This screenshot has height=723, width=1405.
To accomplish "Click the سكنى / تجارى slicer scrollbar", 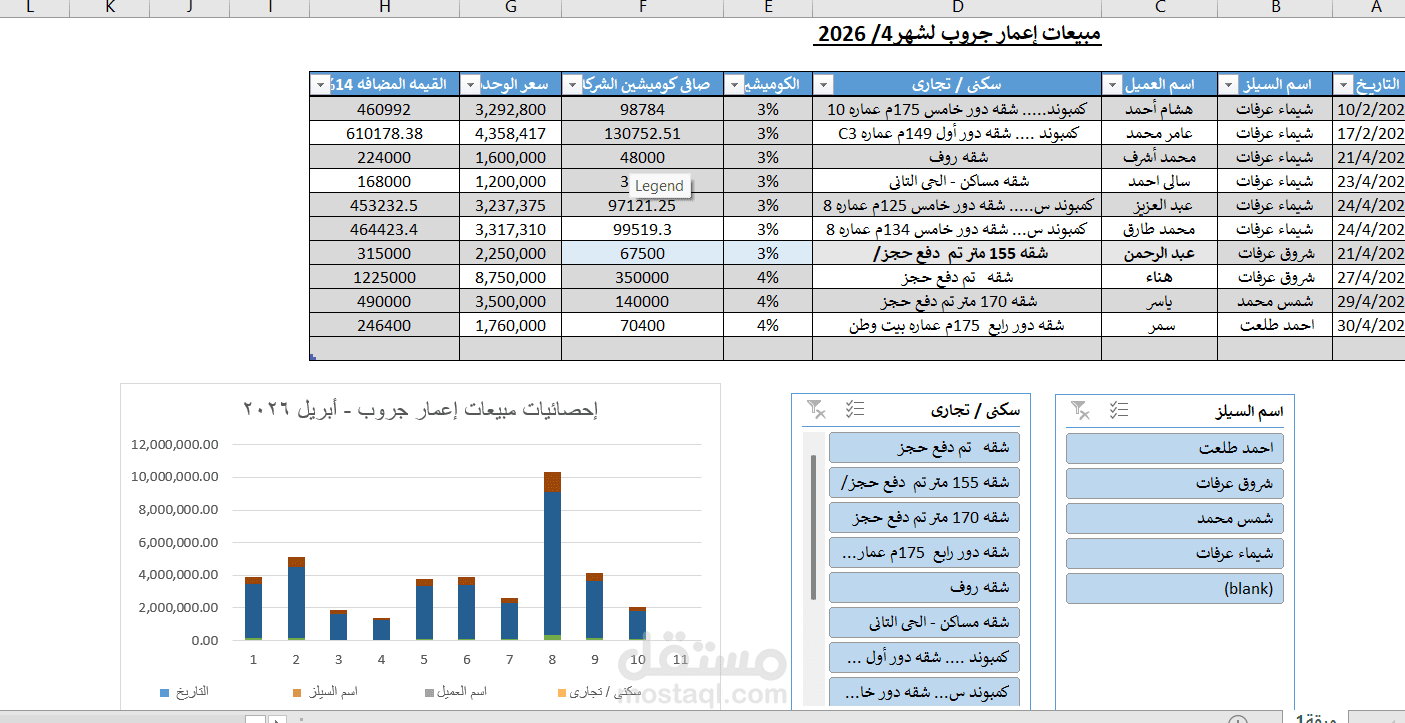I will pyautogui.click(x=813, y=527).
